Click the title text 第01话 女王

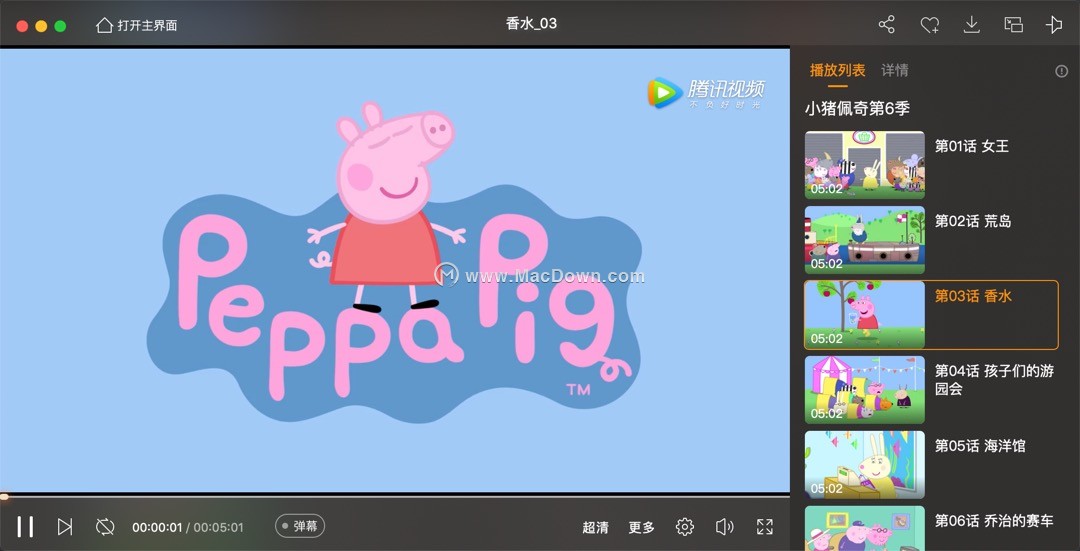[x=971, y=146]
